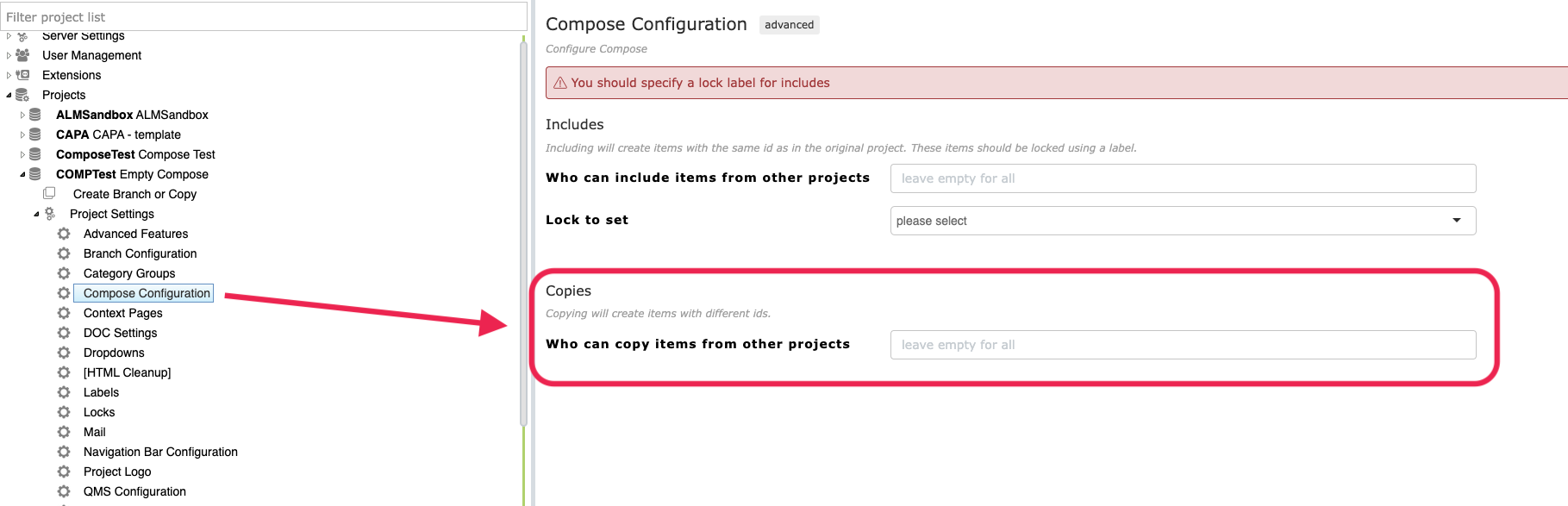
Task: Collapse the COMPTest Empty Compose project
Action: tap(22, 174)
